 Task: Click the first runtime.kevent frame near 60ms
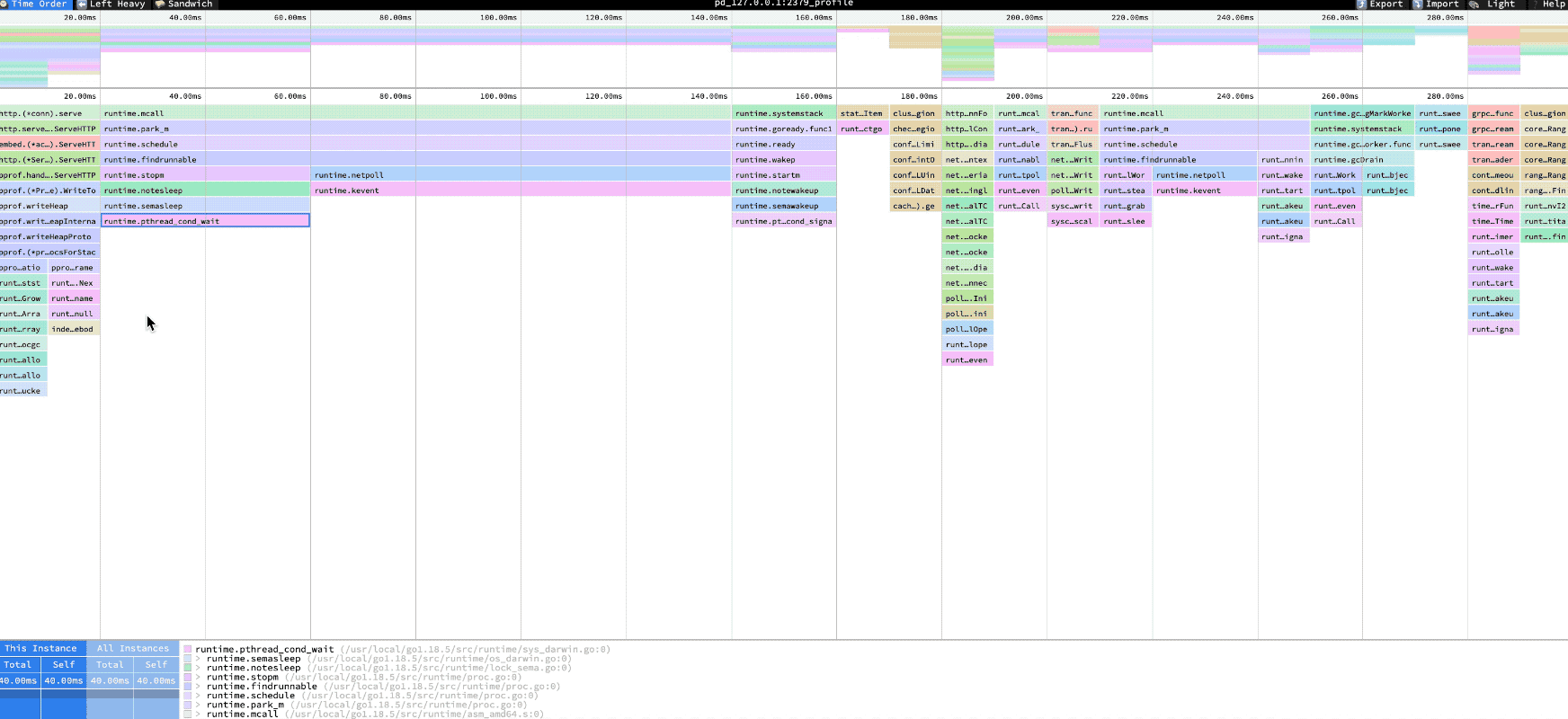[x=521, y=191]
